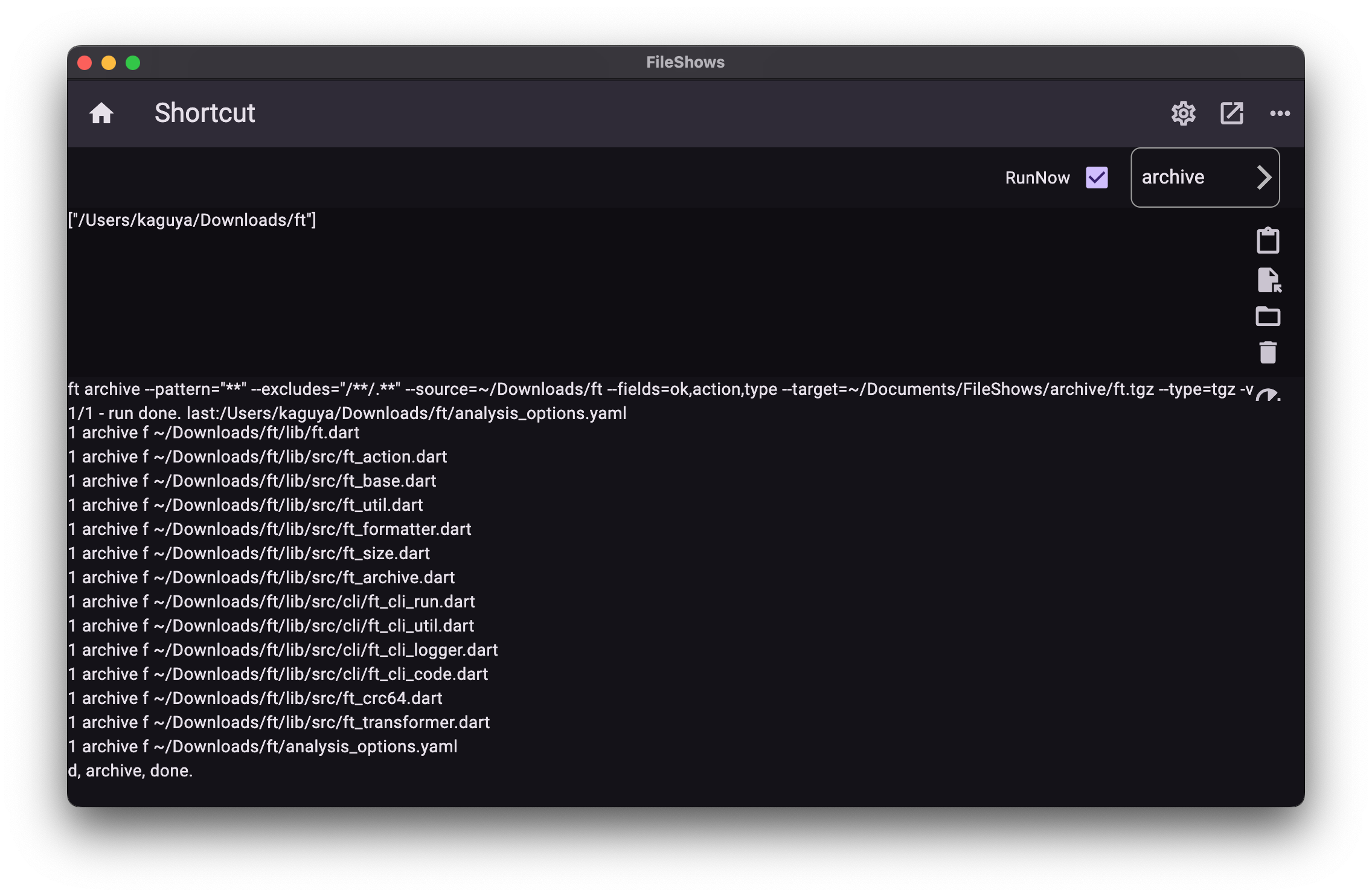
Task: Click the RunNow label
Action: [1037, 178]
